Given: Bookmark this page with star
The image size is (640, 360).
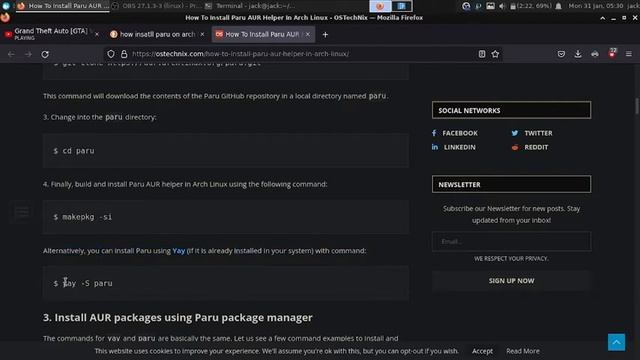Looking at the screenshot, I should coord(495,54).
